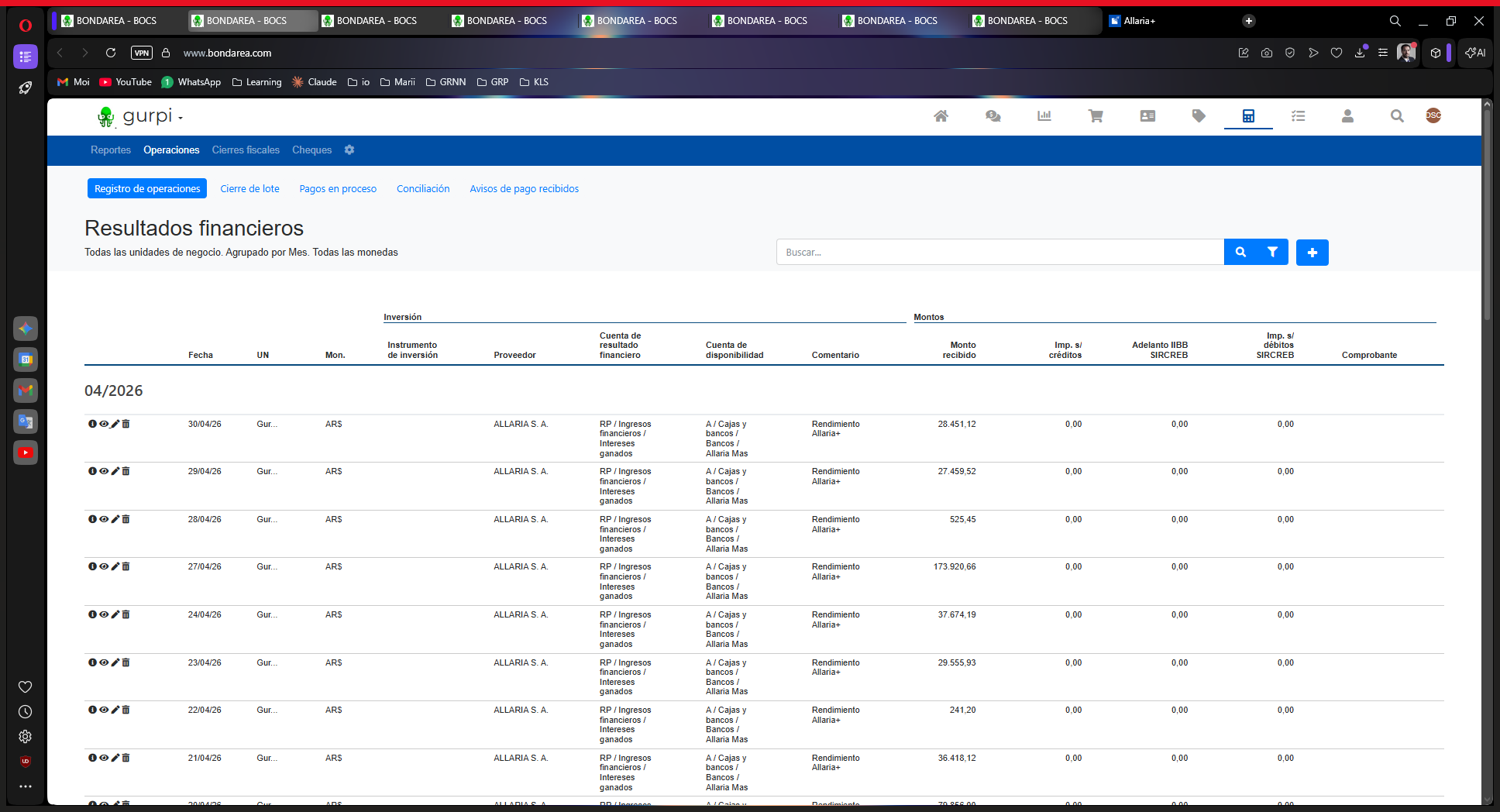Open the io bookmarks folder
Image resolution: width=1500 pixels, height=812 pixels.
[x=359, y=82]
